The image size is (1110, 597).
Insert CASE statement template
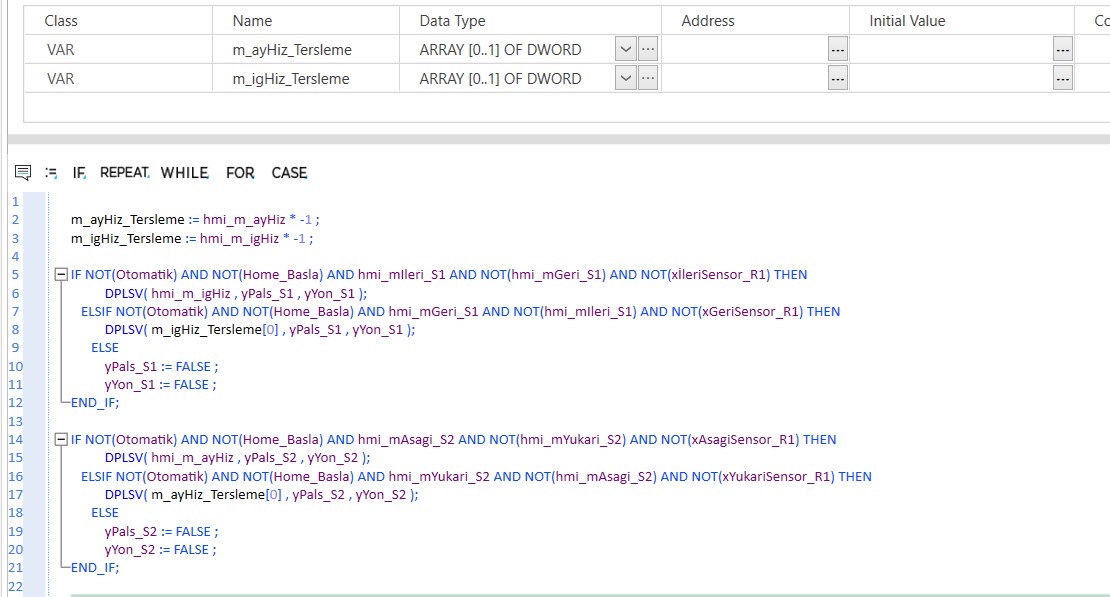pyautogui.click(x=289, y=173)
